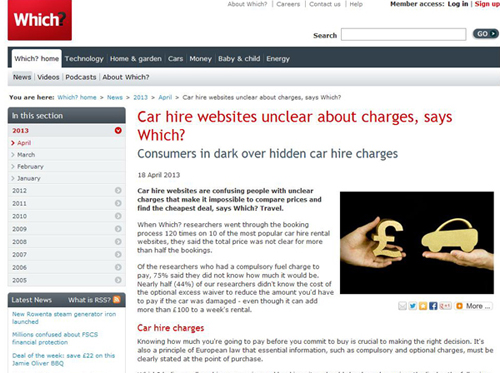Expand the 2011 archive arrow
The height and width of the screenshot is (373, 500).
click(118, 203)
